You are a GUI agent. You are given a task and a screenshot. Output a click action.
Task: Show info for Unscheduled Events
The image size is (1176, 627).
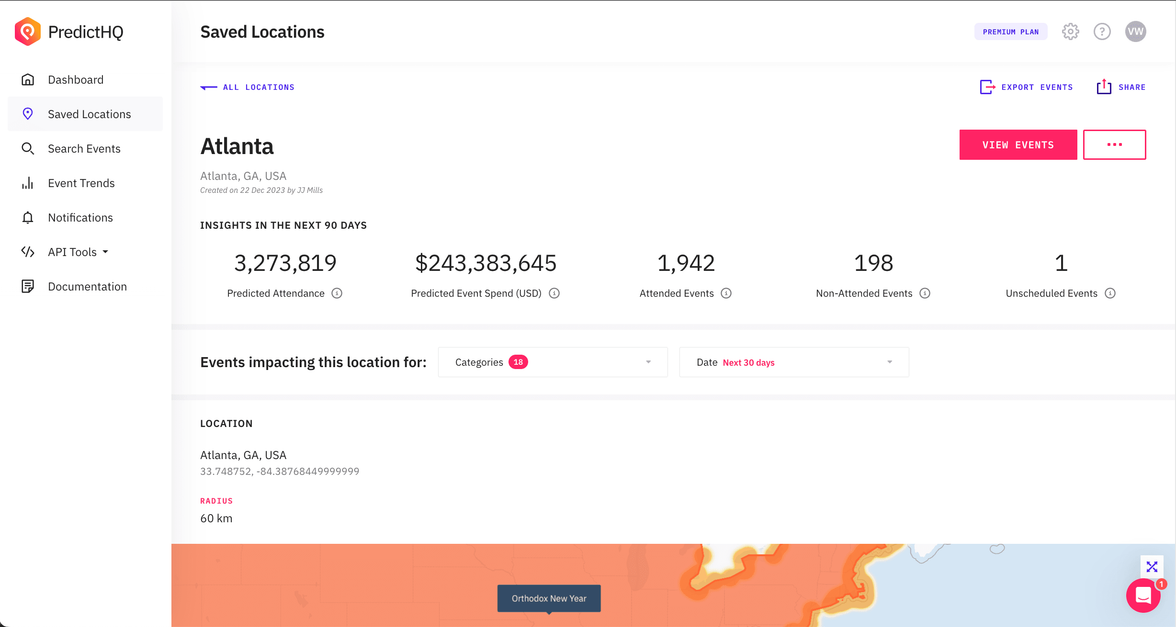pos(1110,294)
